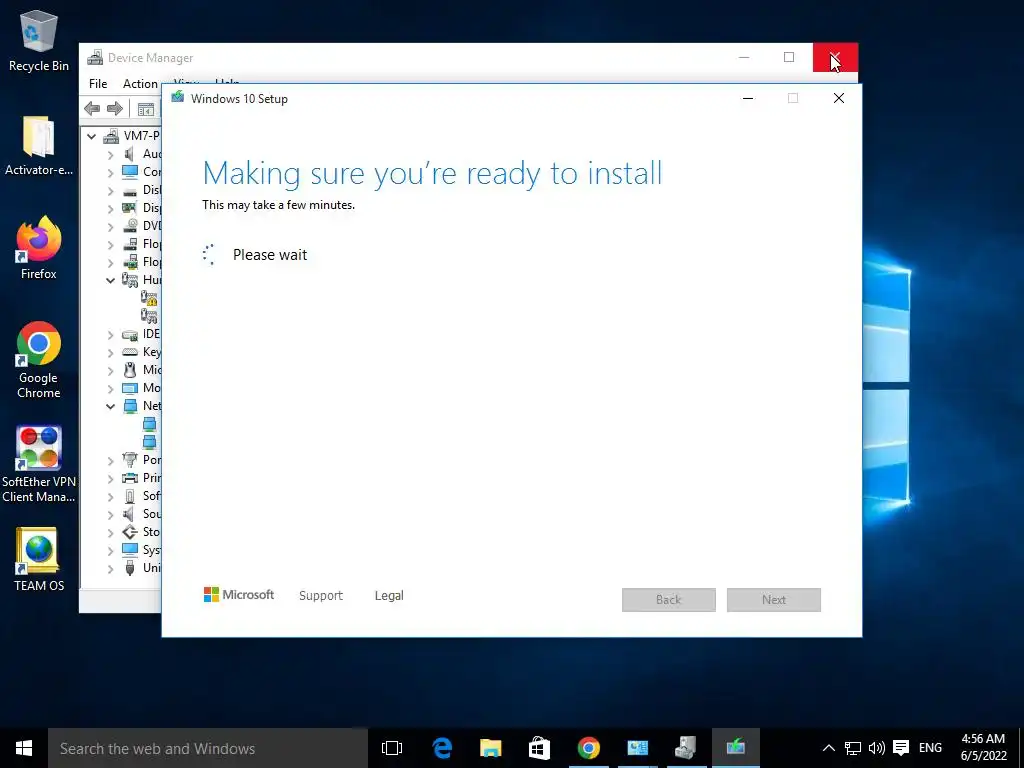The width and height of the screenshot is (1024, 768).
Task: Select the Disk drives icon
Action: tap(130, 191)
